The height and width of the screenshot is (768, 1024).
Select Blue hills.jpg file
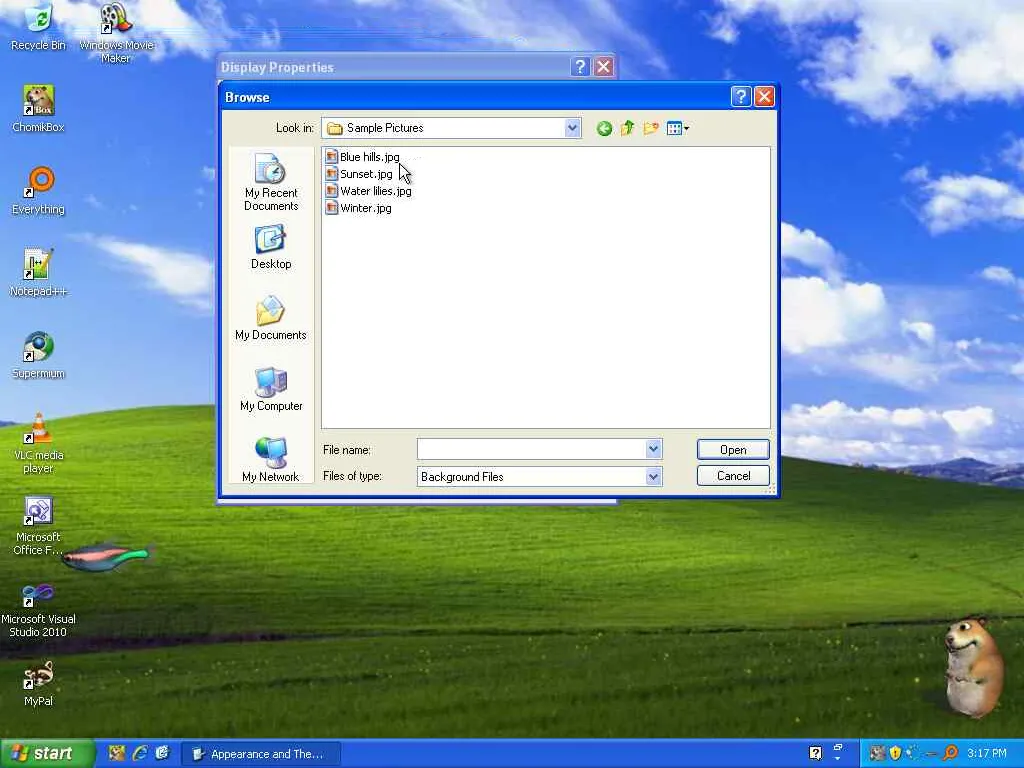(x=362, y=157)
